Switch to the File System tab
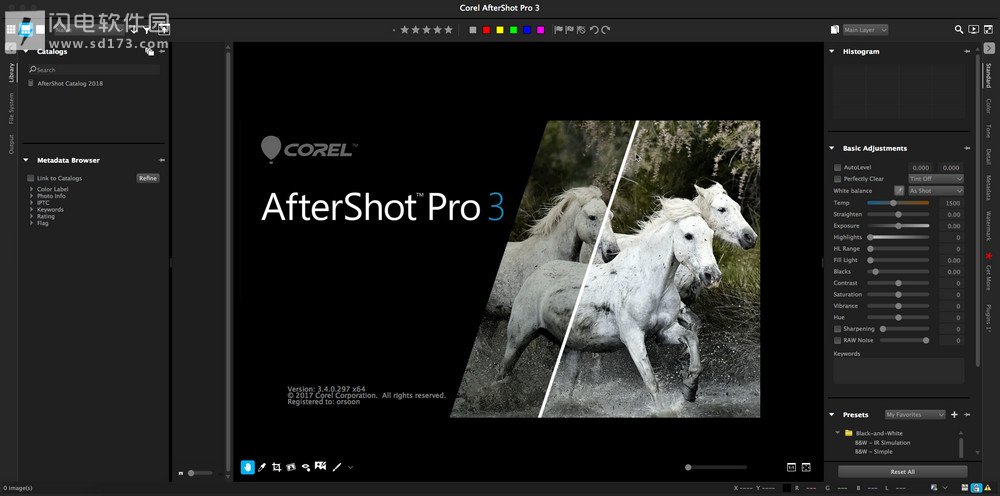The width and height of the screenshot is (1000, 496). click(x=11, y=108)
